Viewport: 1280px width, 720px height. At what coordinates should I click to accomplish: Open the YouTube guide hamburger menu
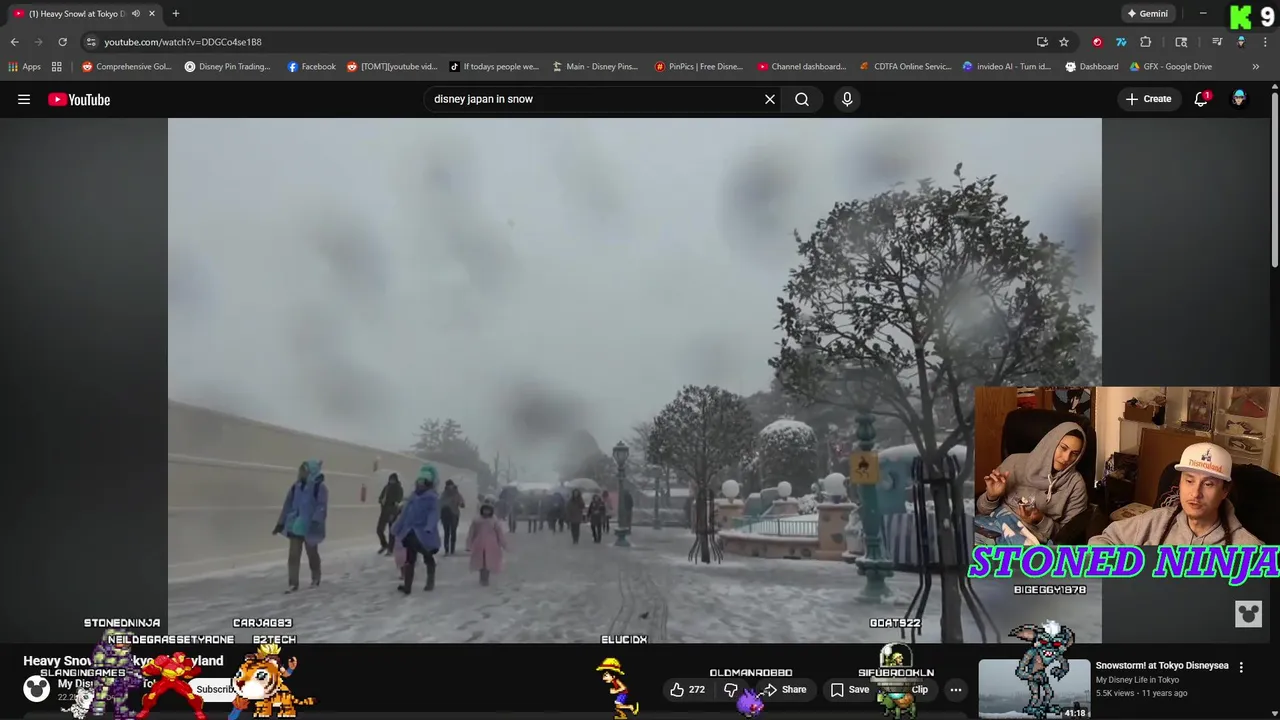24,99
